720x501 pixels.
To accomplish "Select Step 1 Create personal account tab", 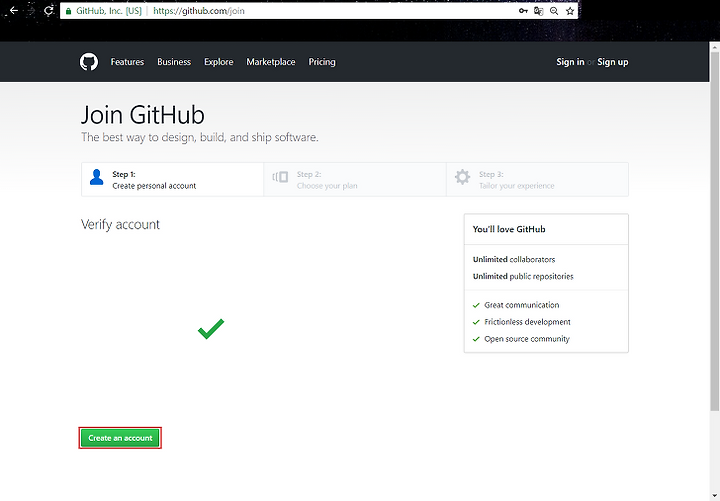I will coord(173,180).
